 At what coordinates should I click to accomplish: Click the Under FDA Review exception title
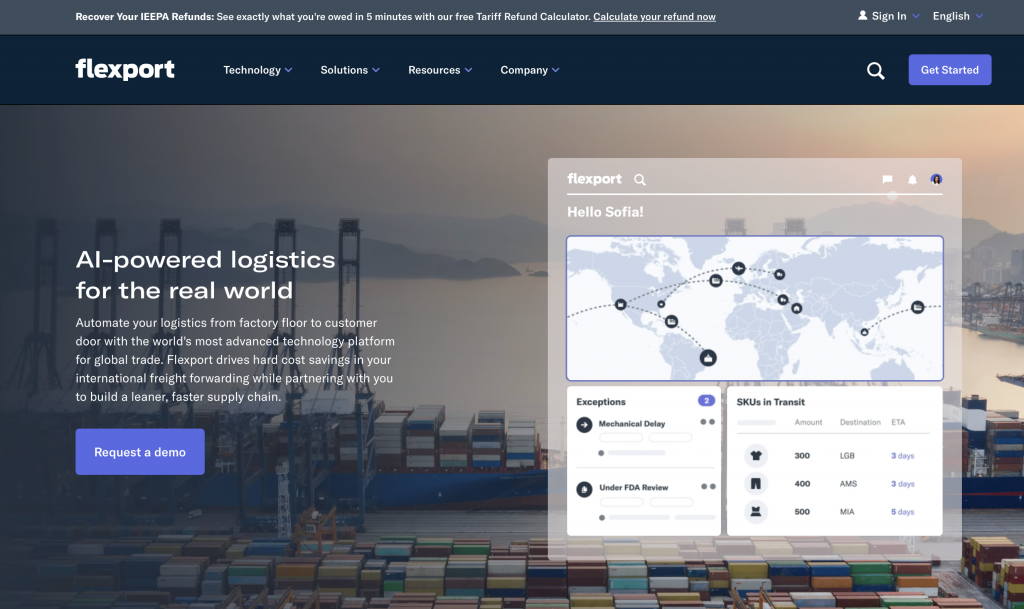[633, 488]
